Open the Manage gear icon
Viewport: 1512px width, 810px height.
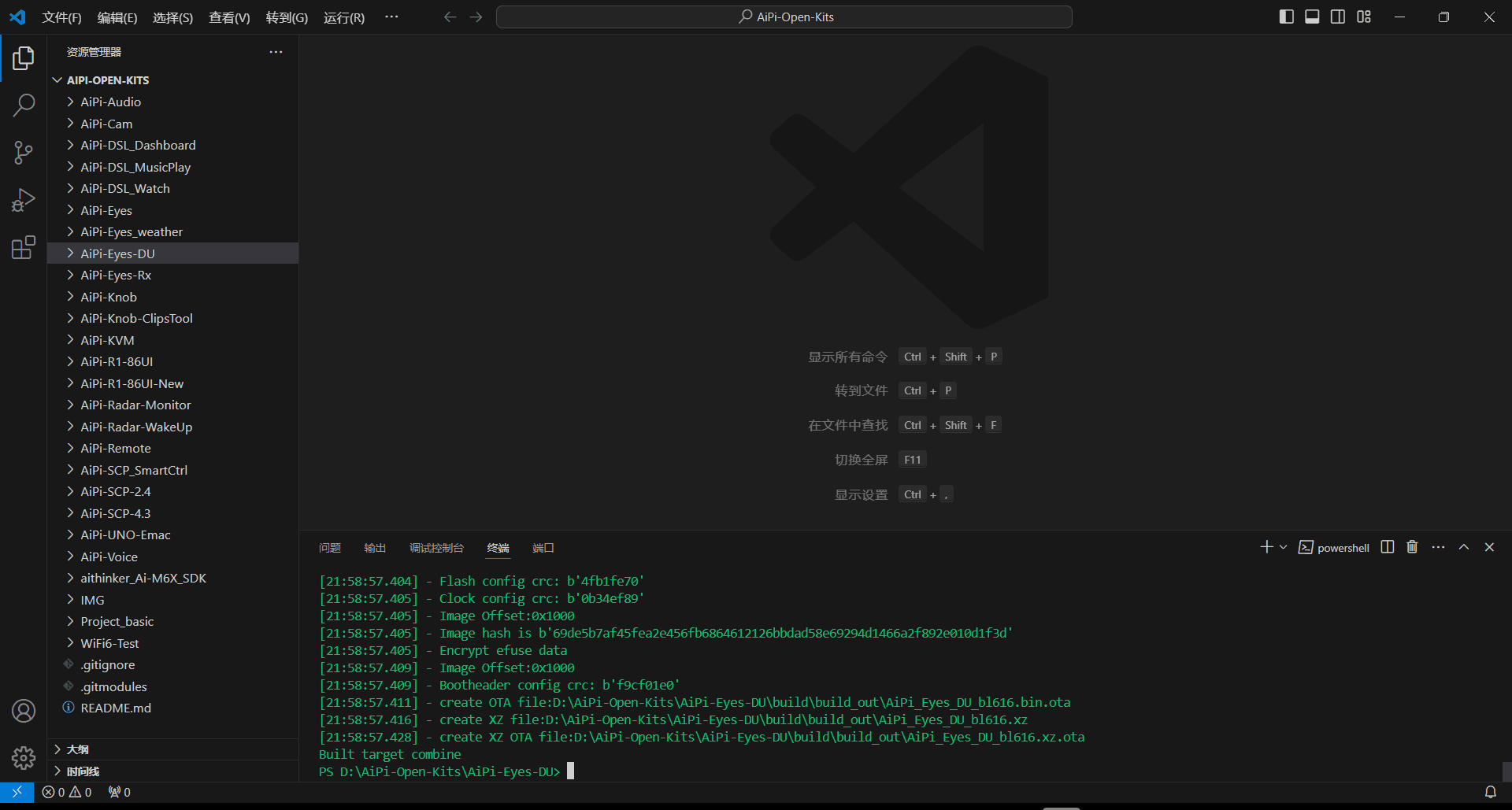[24, 758]
